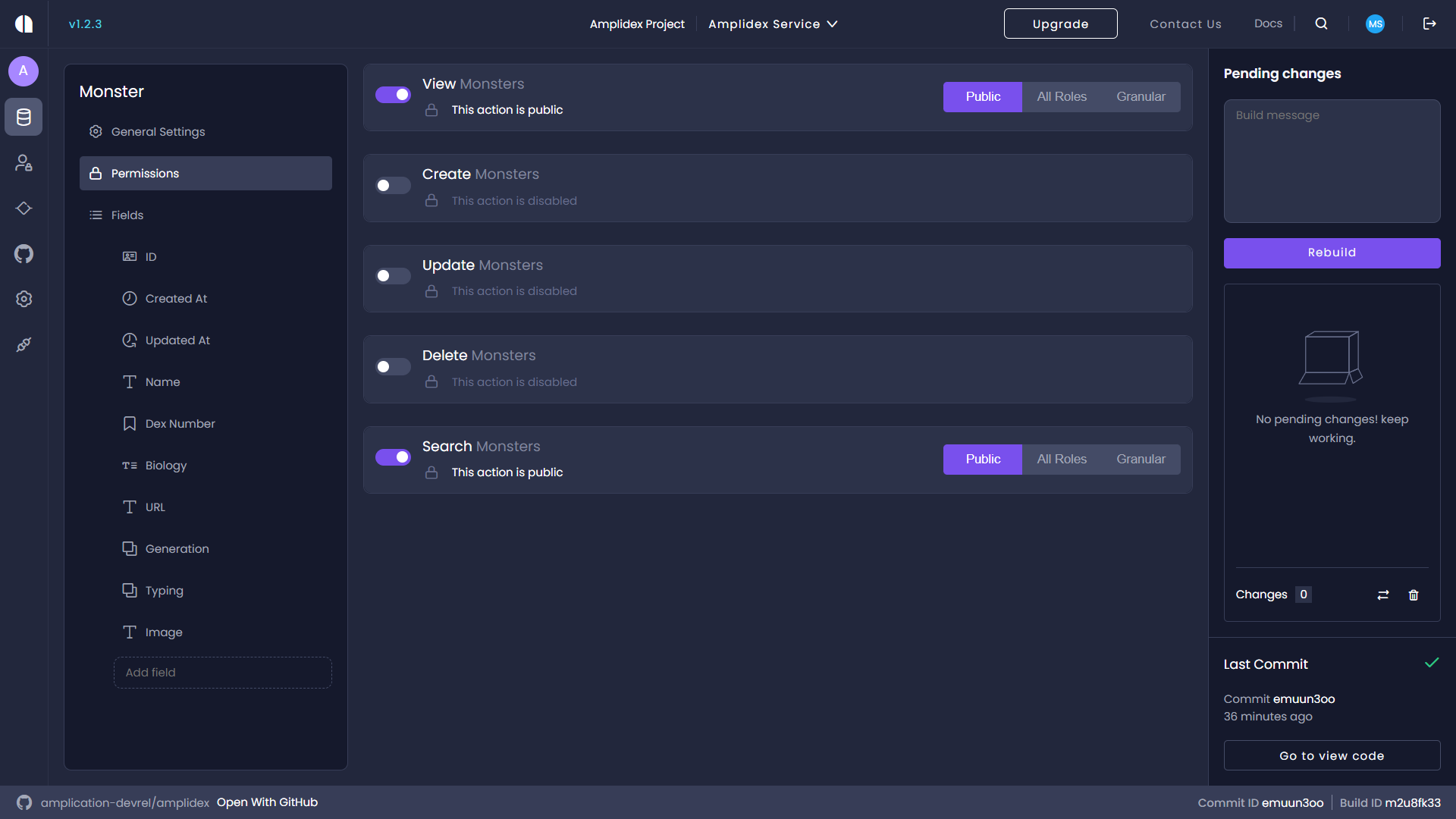Expand the Fields section
Image resolution: width=1456 pixels, height=819 pixels.
pos(127,215)
